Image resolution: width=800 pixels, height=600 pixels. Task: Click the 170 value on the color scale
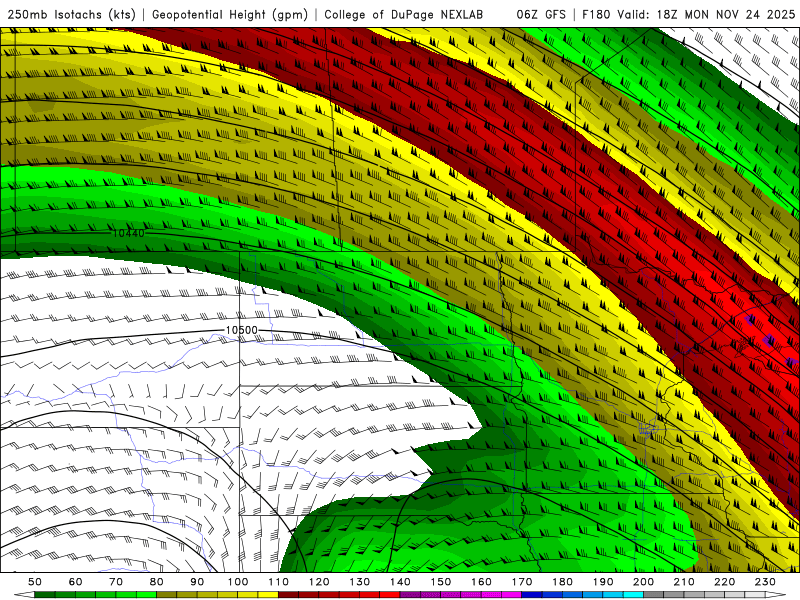pyautogui.click(x=521, y=582)
